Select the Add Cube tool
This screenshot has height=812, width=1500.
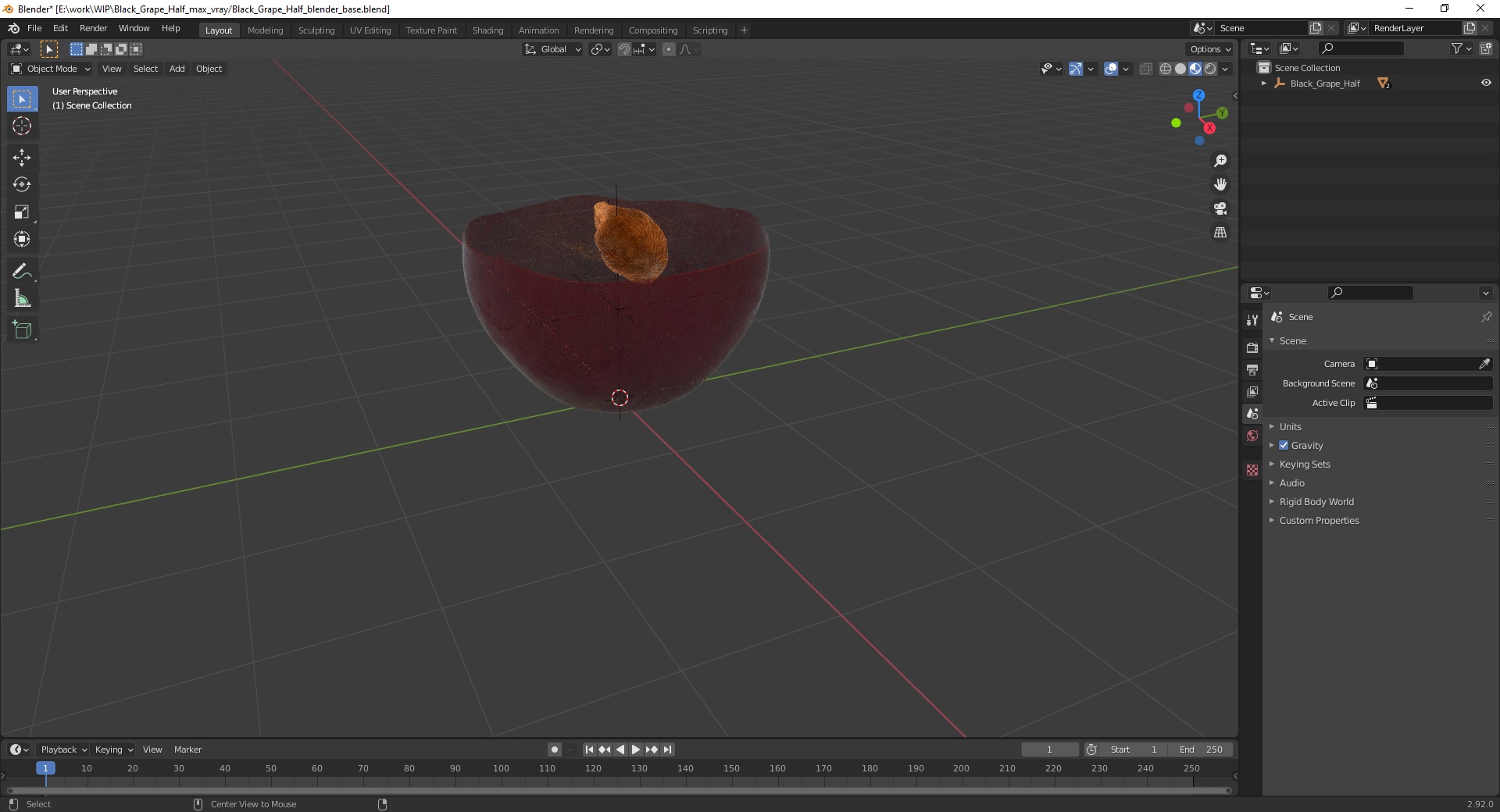[x=22, y=329]
